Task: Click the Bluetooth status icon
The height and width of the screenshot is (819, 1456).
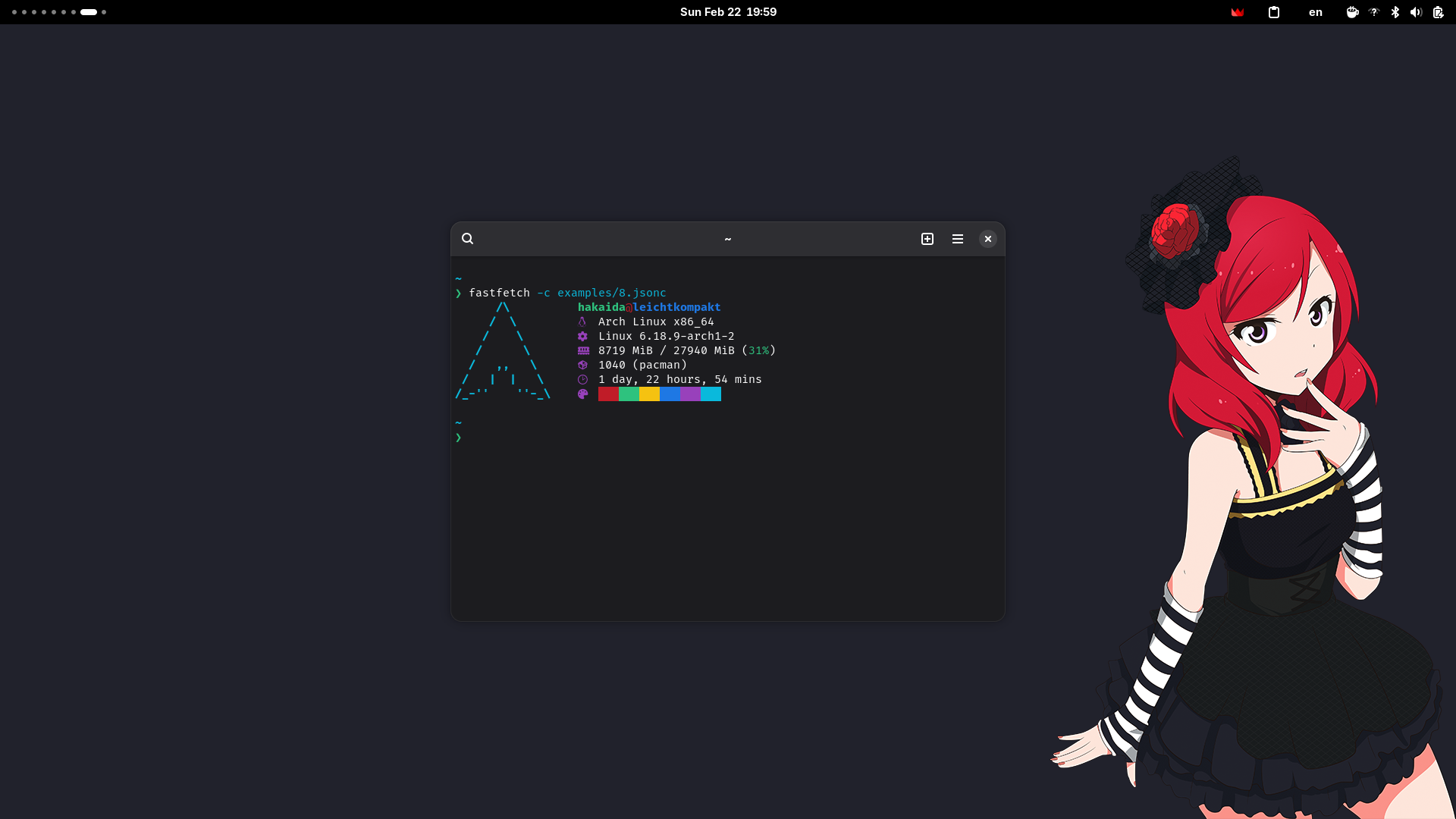Action: click(1395, 12)
